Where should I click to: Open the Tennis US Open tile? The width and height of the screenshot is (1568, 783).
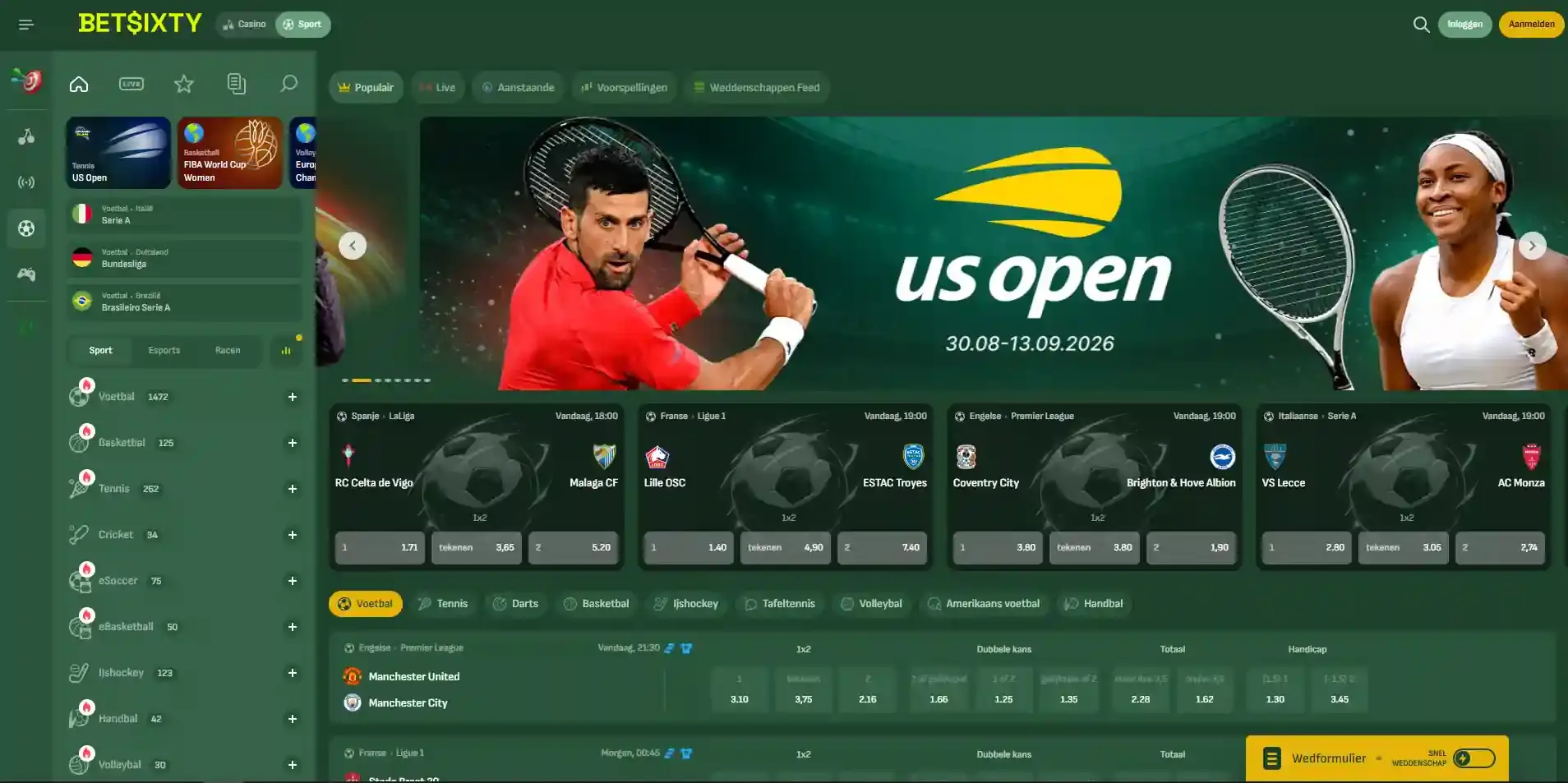[118, 153]
